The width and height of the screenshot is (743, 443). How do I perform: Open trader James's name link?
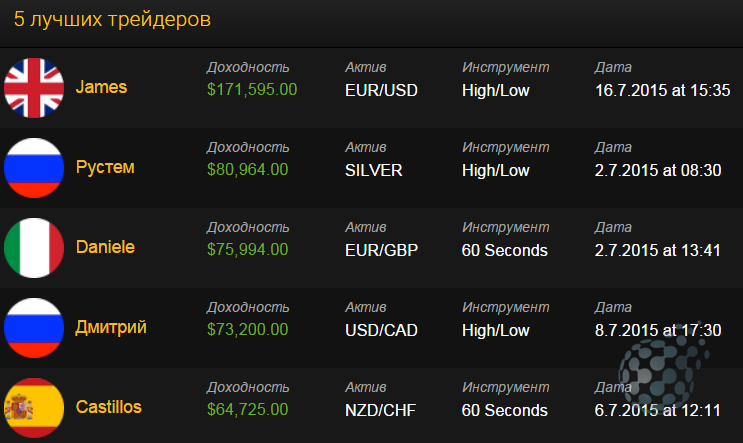coord(101,87)
